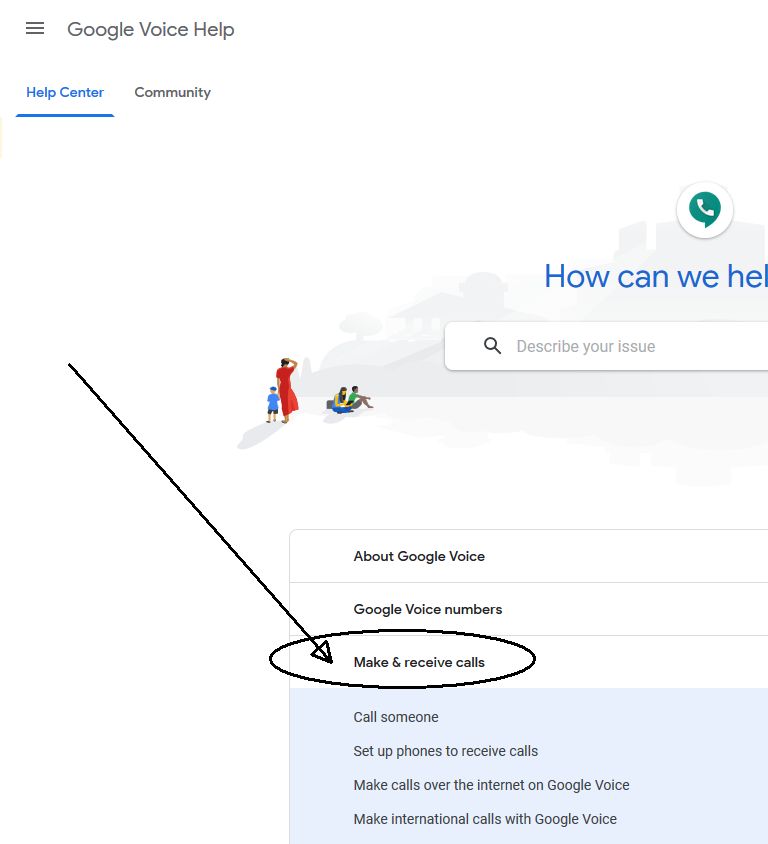The height and width of the screenshot is (844, 768).
Task: Click the Google Voice phone logo
Action: pos(704,210)
